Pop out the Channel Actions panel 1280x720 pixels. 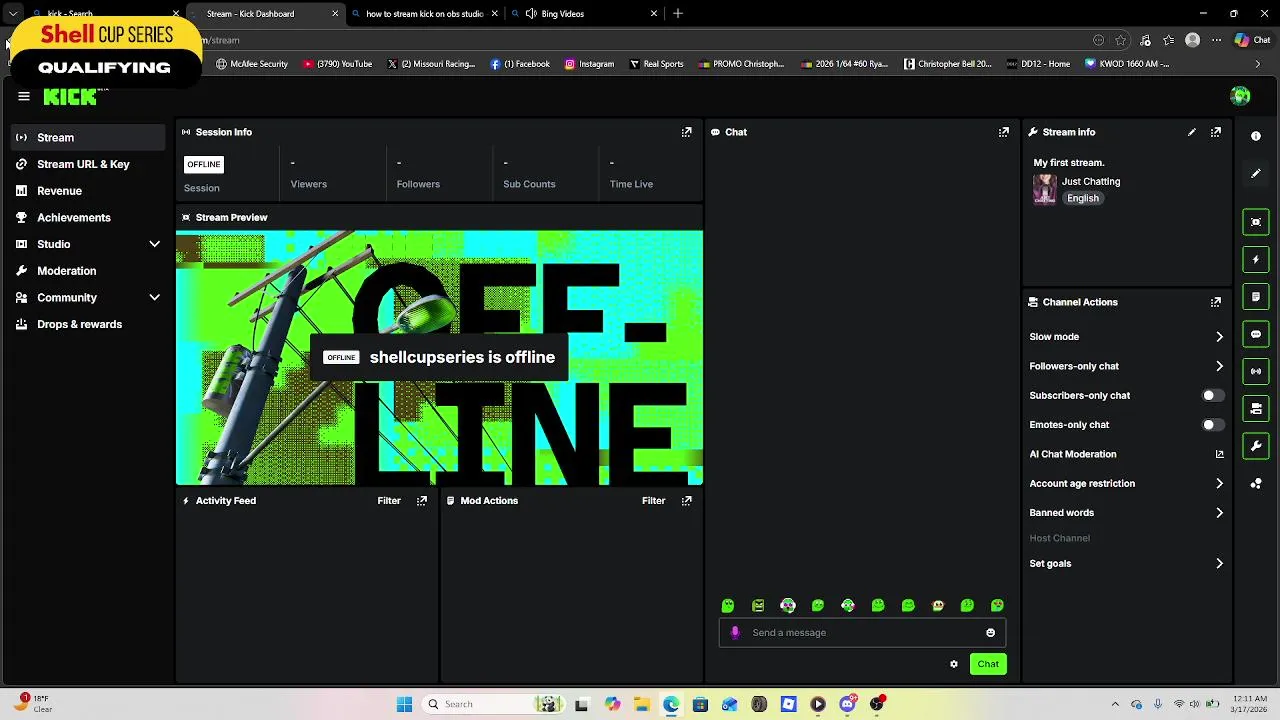pos(1216,302)
